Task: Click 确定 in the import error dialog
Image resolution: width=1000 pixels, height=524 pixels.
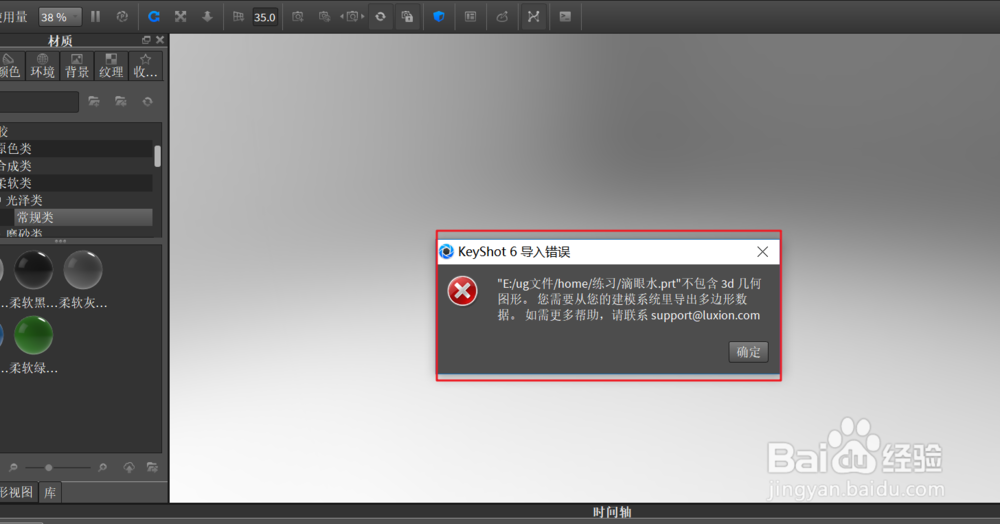Action: (748, 352)
